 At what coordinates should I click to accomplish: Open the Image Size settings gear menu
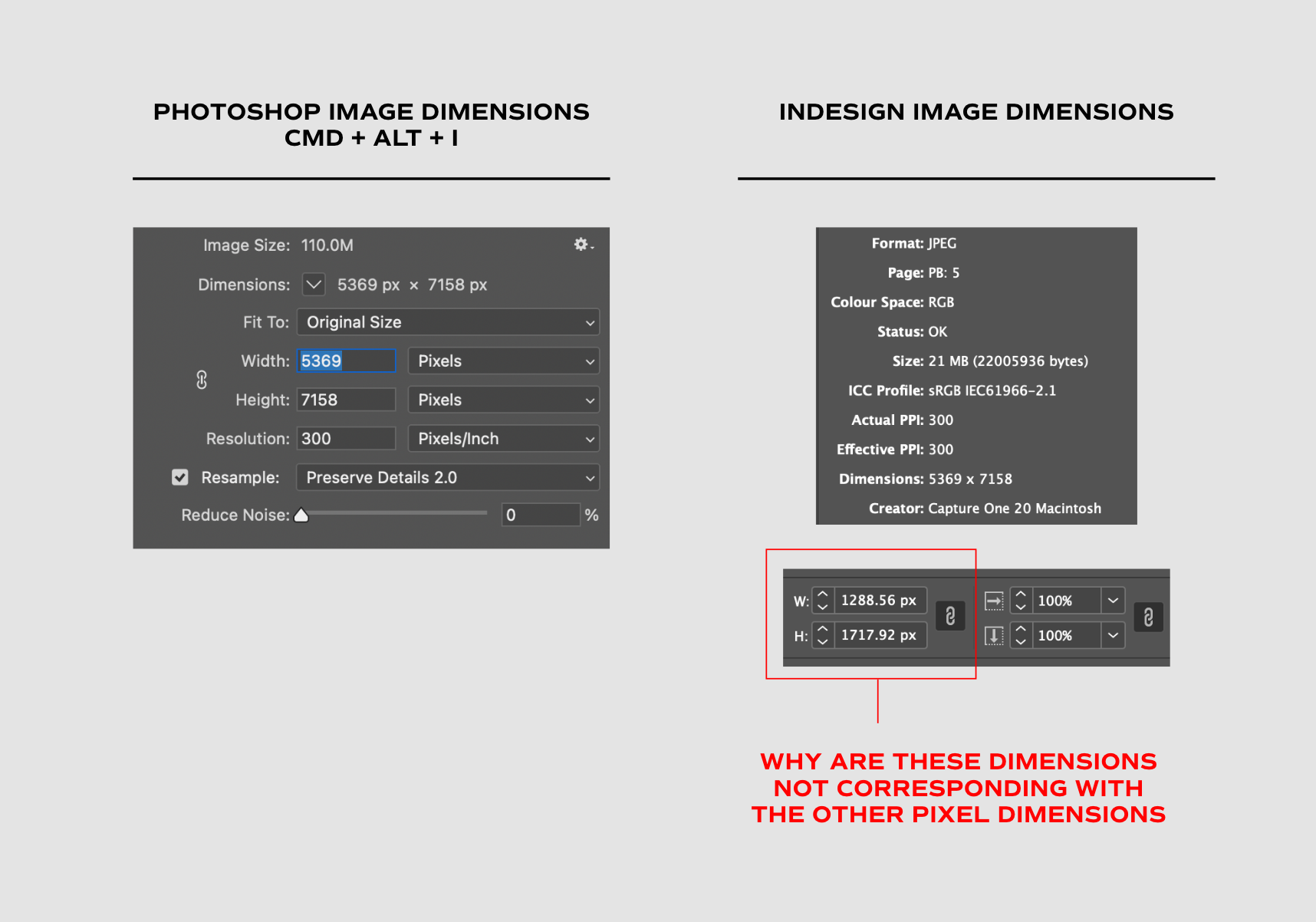581,245
